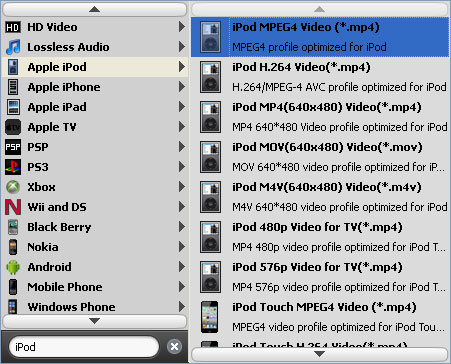Click the iPod 576p Video for TV icon
Screen dimensions: 451x364
(x=210, y=277)
